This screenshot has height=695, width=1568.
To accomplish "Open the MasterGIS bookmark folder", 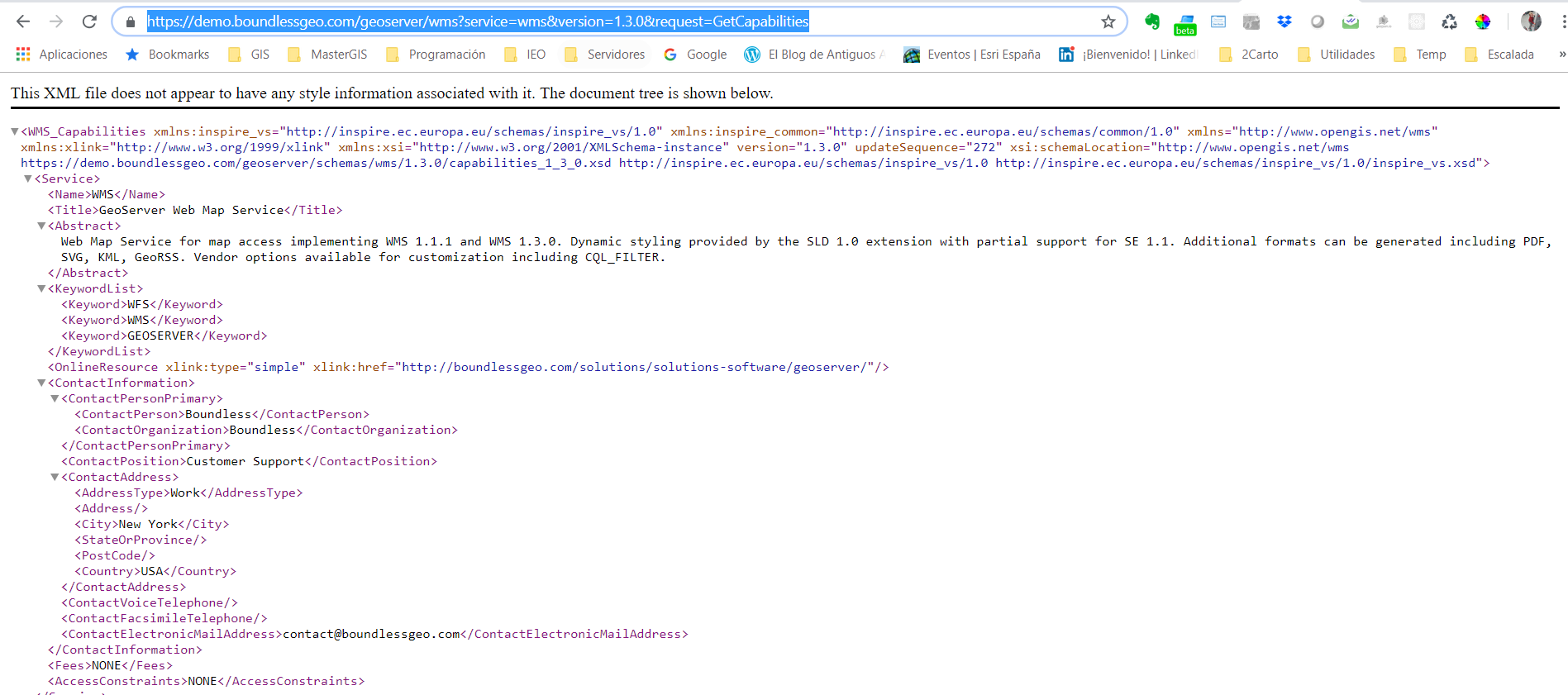I will (x=327, y=55).
